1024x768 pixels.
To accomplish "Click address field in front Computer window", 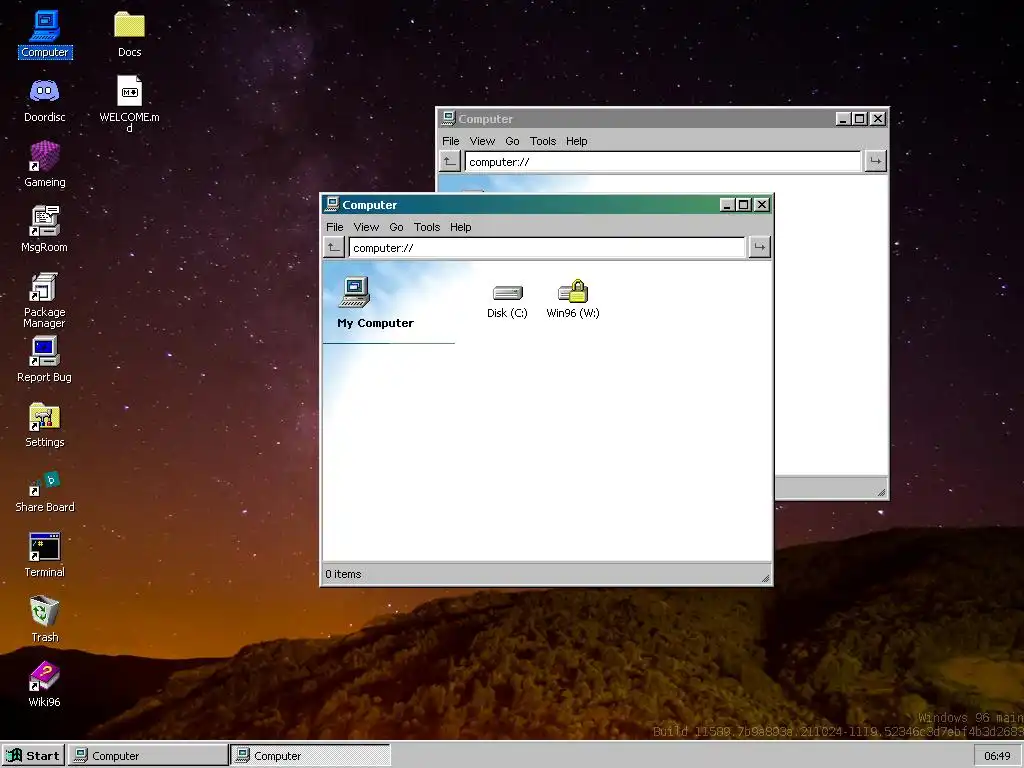I will pyautogui.click(x=547, y=248).
